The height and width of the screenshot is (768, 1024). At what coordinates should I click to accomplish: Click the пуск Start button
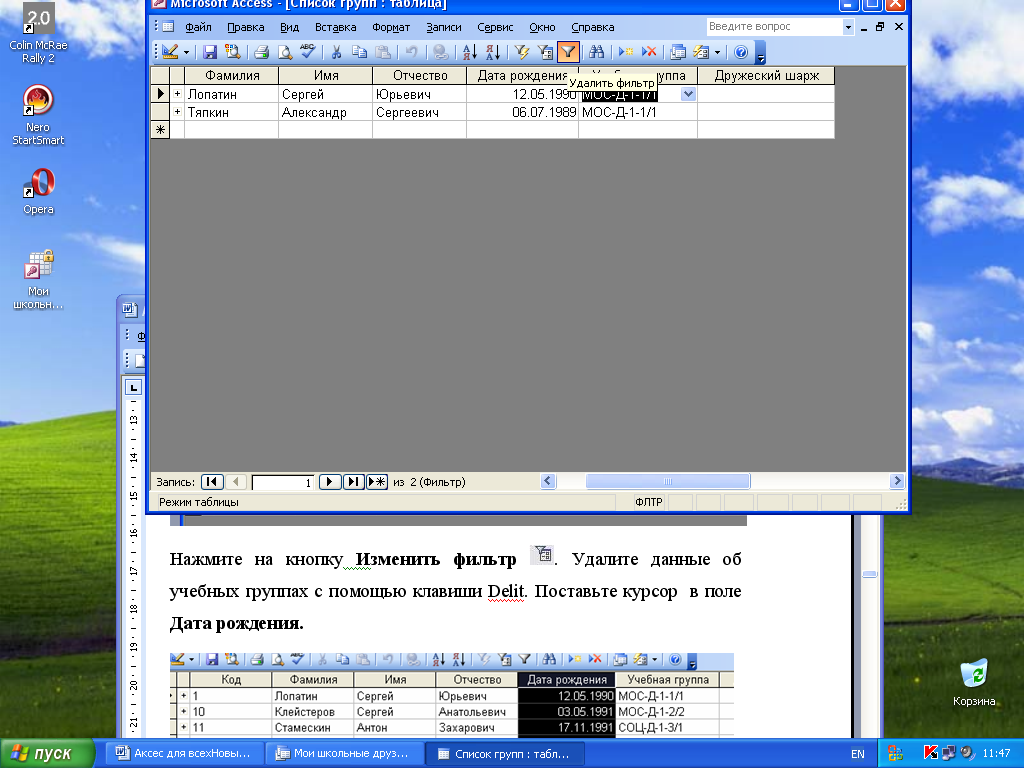pyautogui.click(x=47, y=754)
